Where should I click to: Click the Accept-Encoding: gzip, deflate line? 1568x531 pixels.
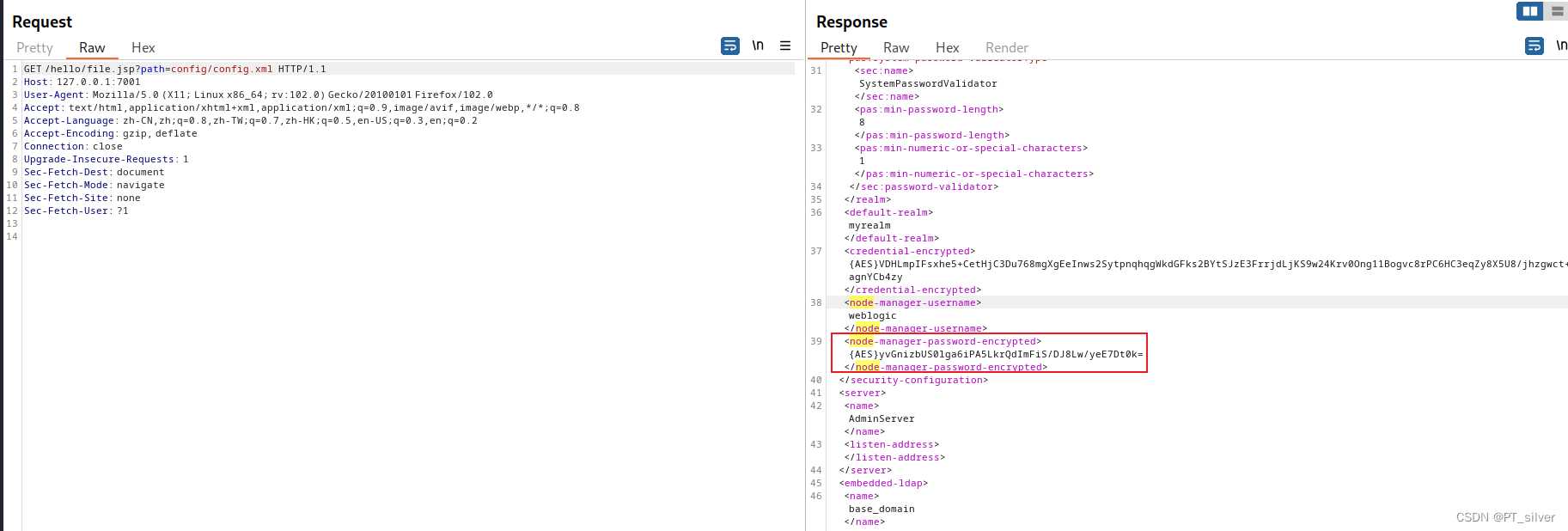[111, 133]
